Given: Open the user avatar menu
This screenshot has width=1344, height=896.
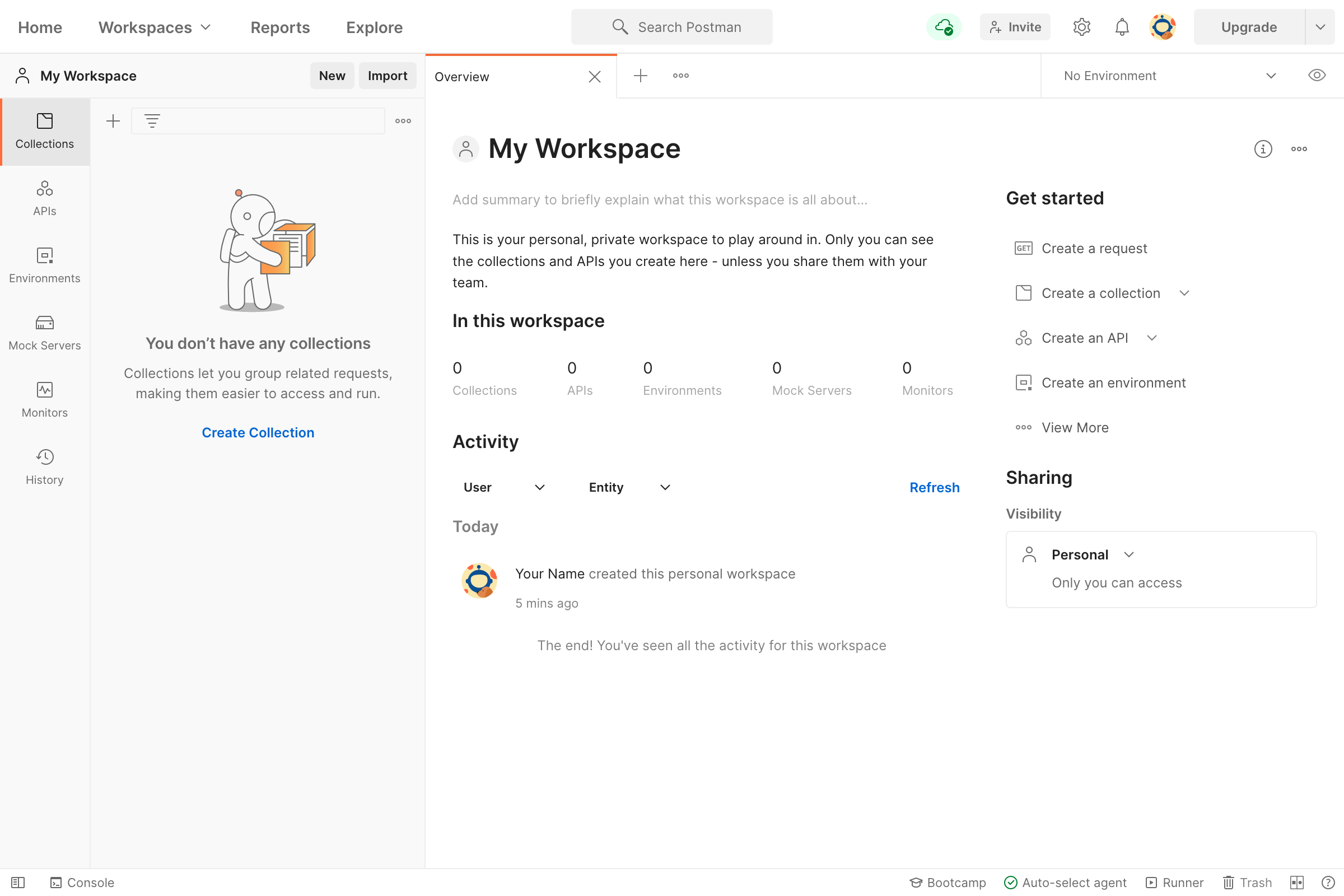Looking at the screenshot, I should 1163,27.
